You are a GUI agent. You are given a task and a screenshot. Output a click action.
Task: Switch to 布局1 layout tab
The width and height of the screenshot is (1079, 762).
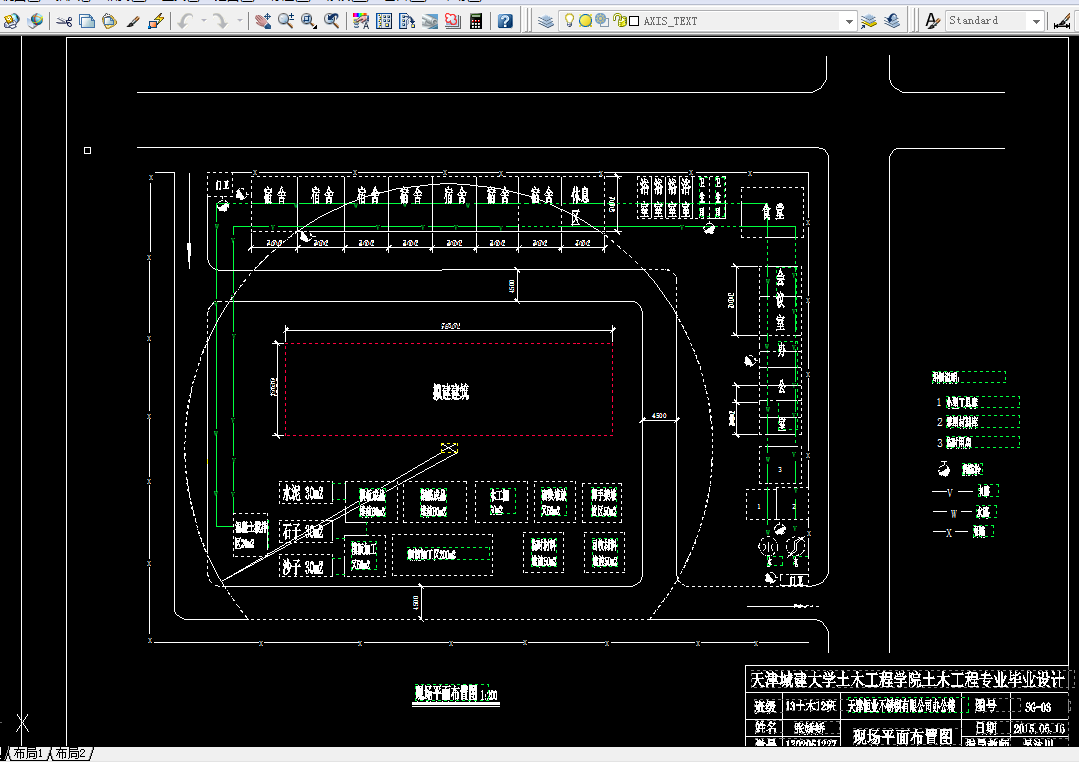pos(28,754)
